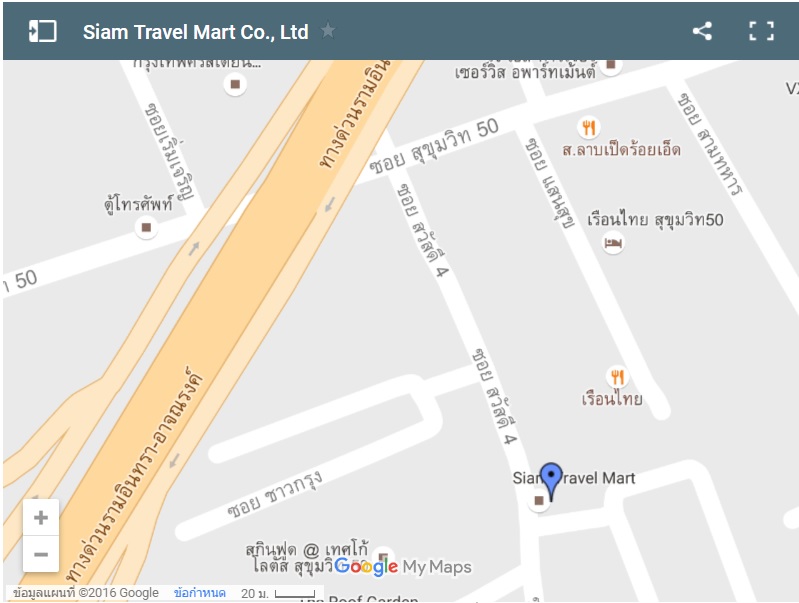The image size is (799, 603).
Task: Click the เซอร์วิส อพาร์ทเม้นต์ place marker
Action: coord(610,65)
